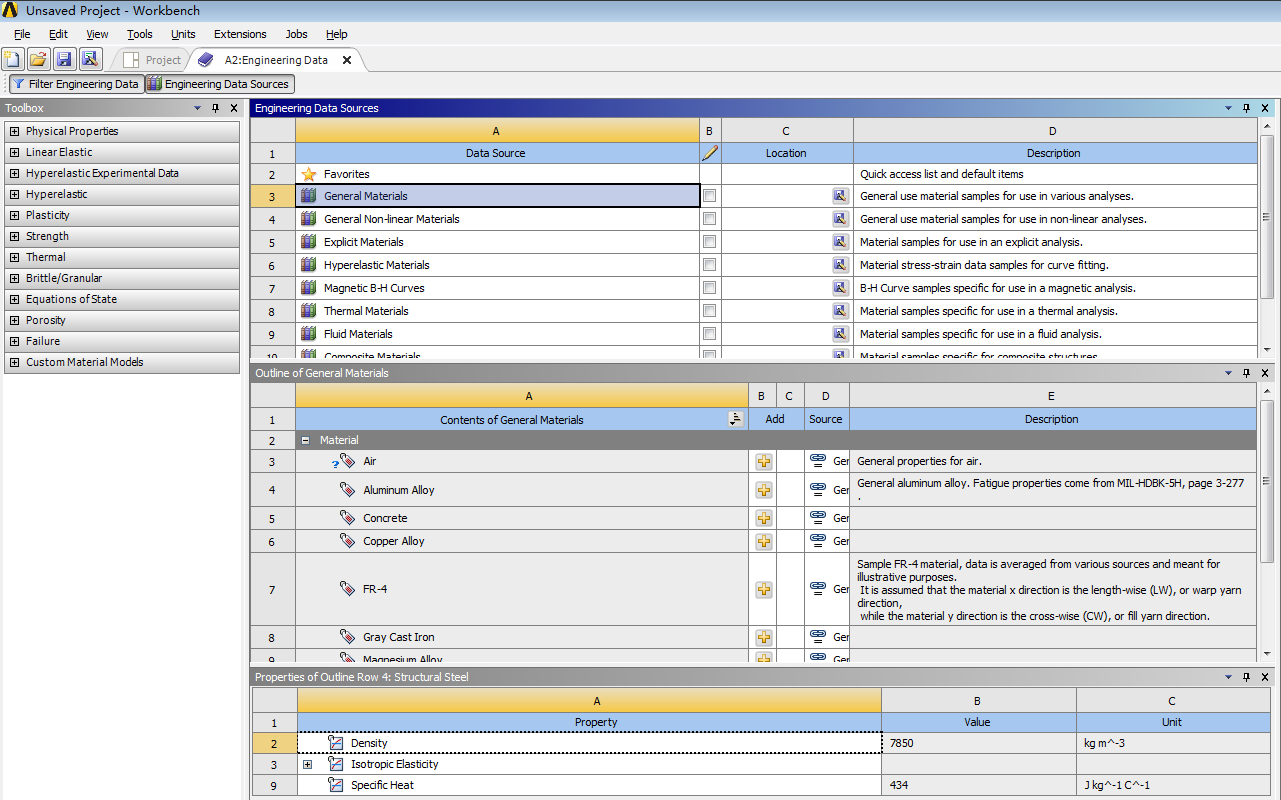Switch to the Project tab
1281x800 pixels.
(152, 60)
